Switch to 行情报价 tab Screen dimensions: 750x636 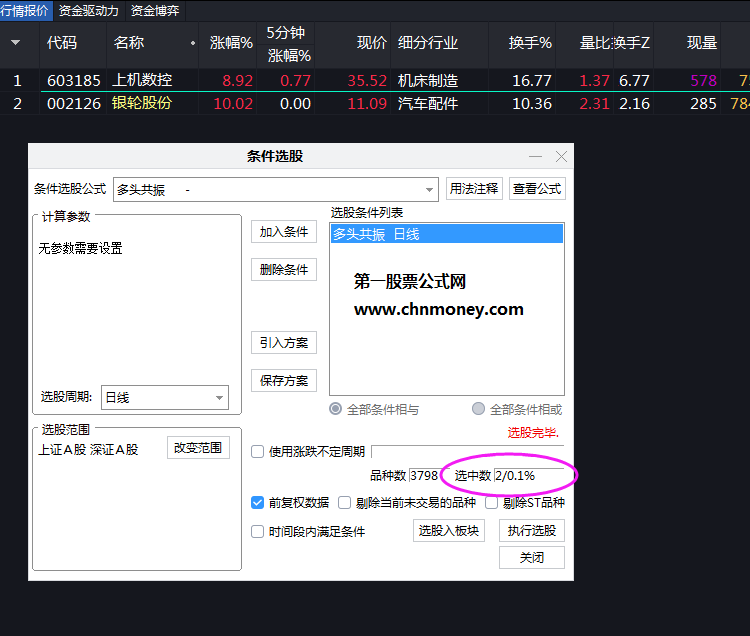(x=24, y=11)
